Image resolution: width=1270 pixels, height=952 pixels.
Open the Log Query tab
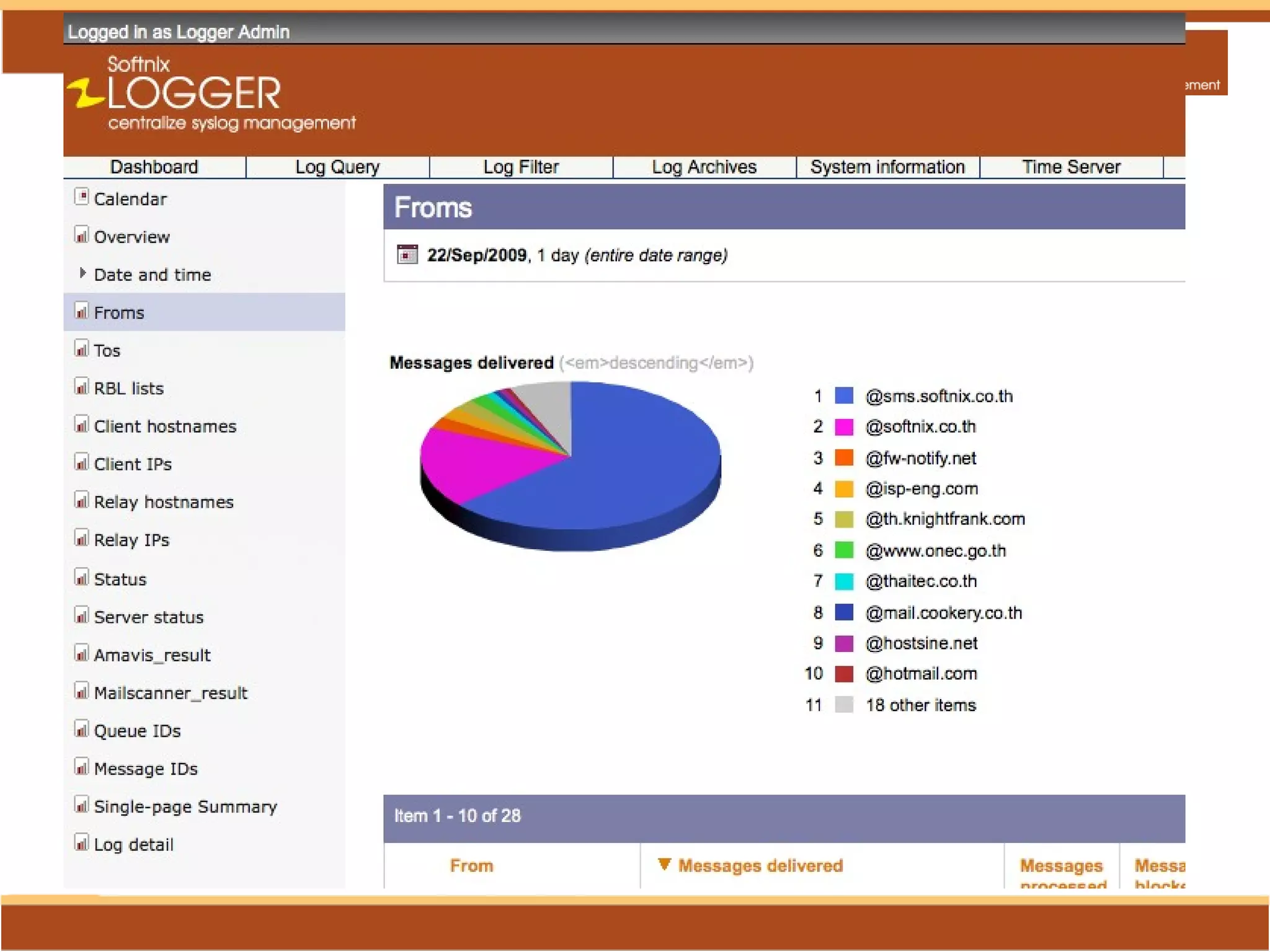(337, 167)
